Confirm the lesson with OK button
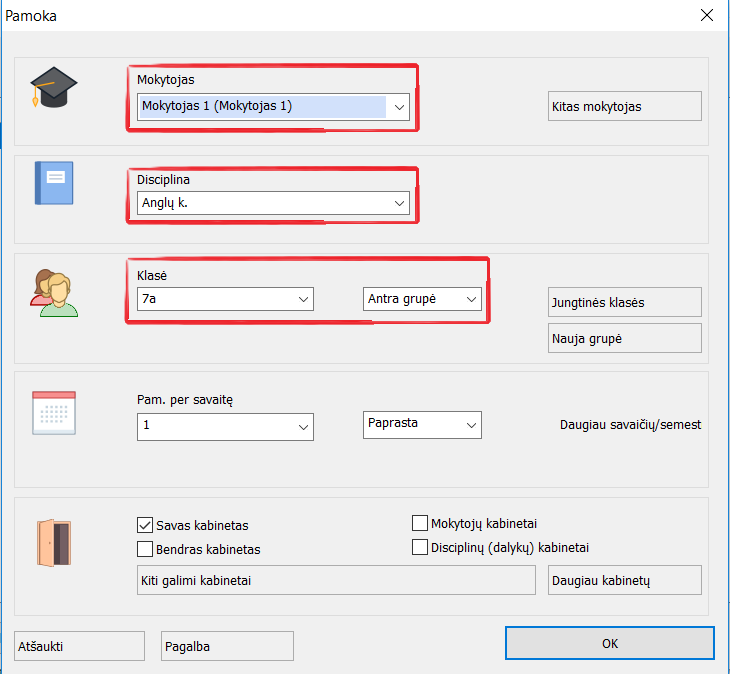 tap(610, 643)
